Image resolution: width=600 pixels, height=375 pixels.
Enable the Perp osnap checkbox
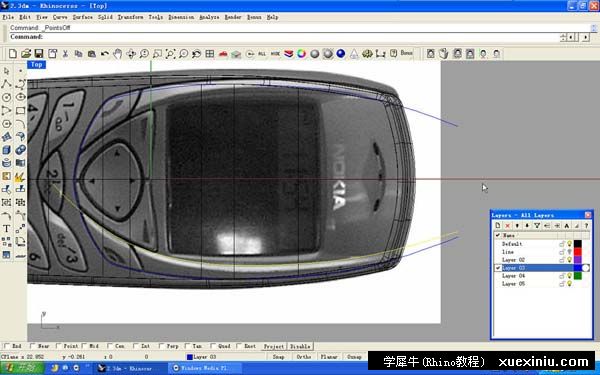click(161, 346)
